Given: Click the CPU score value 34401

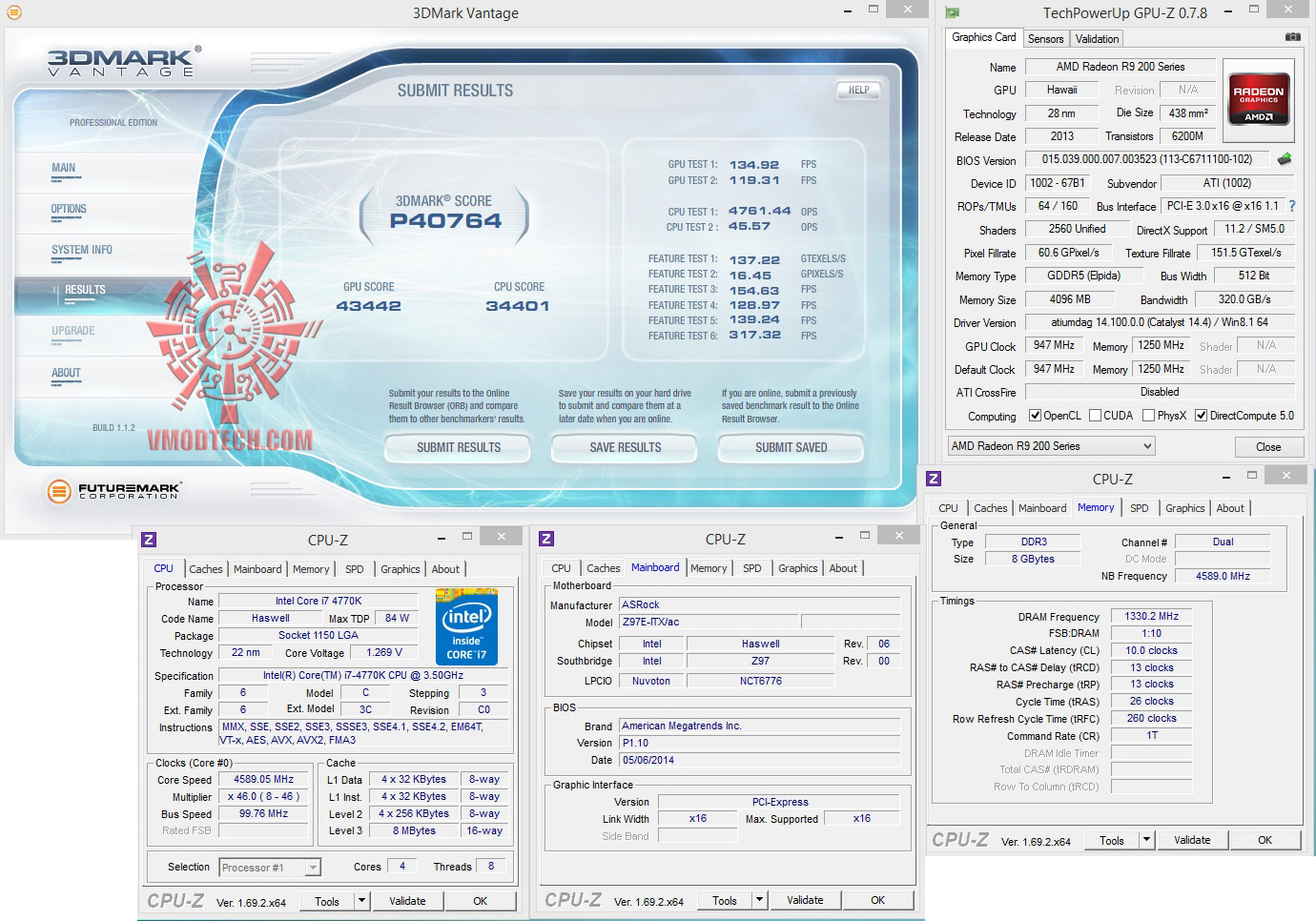Looking at the screenshot, I should [x=518, y=306].
